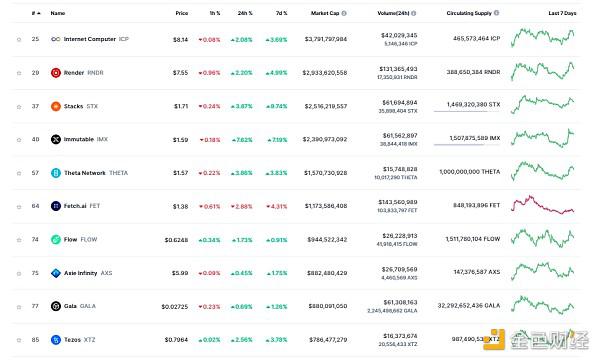This screenshot has width=600, height=361.
Task: Click info icon next to Market Cap
Action: pyautogui.click(x=344, y=13)
